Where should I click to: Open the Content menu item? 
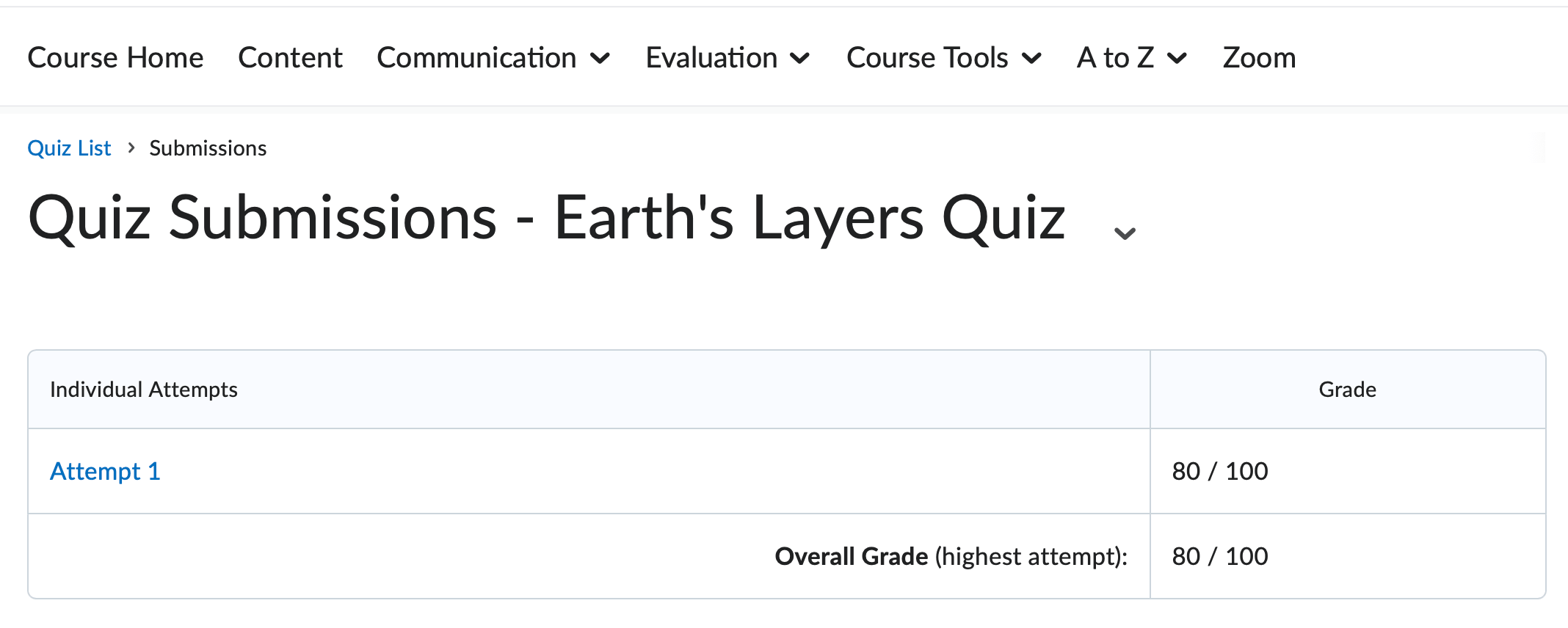tap(290, 57)
